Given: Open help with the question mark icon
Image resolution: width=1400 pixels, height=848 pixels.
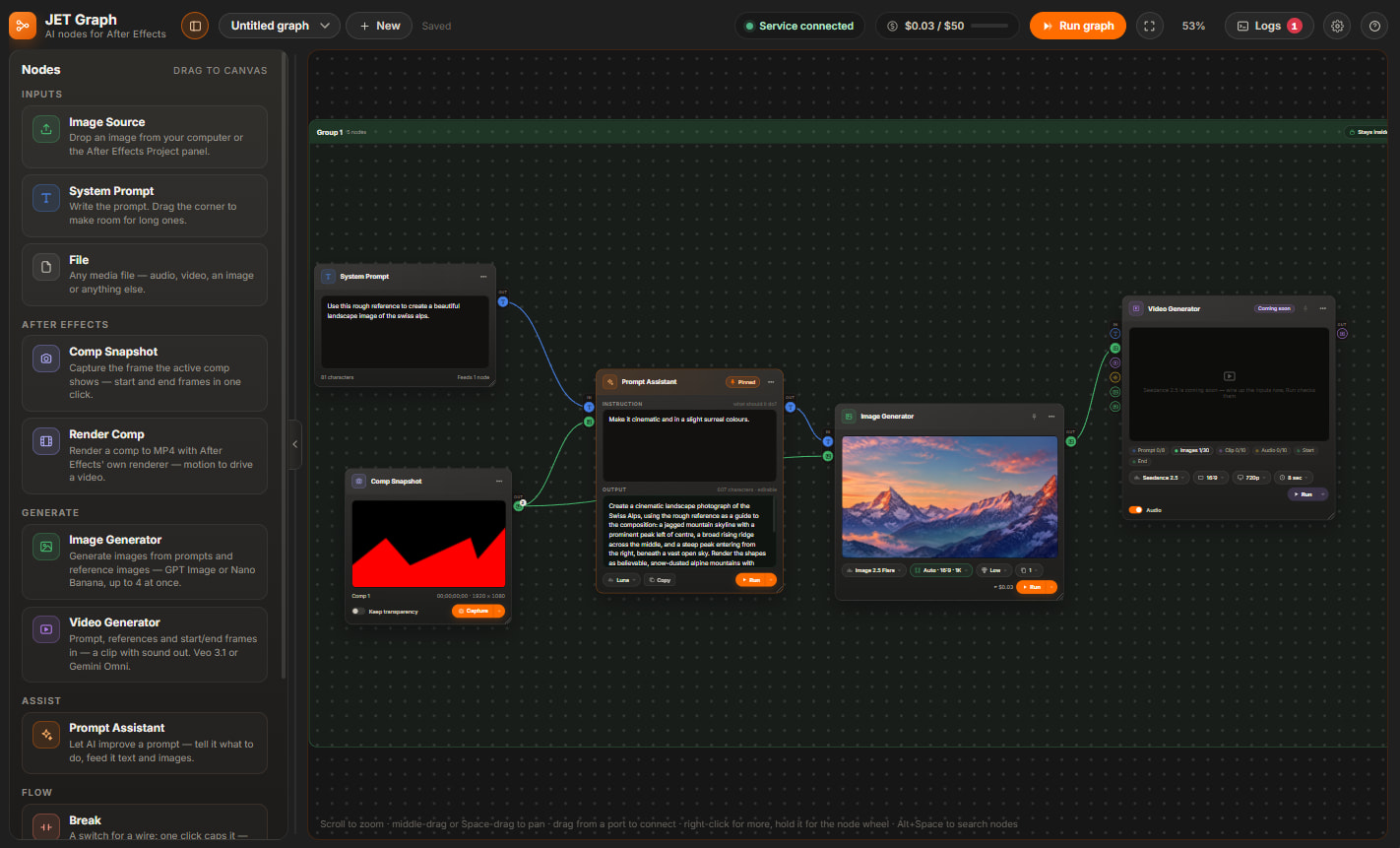Looking at the screenshot, I should [1374, 26].
